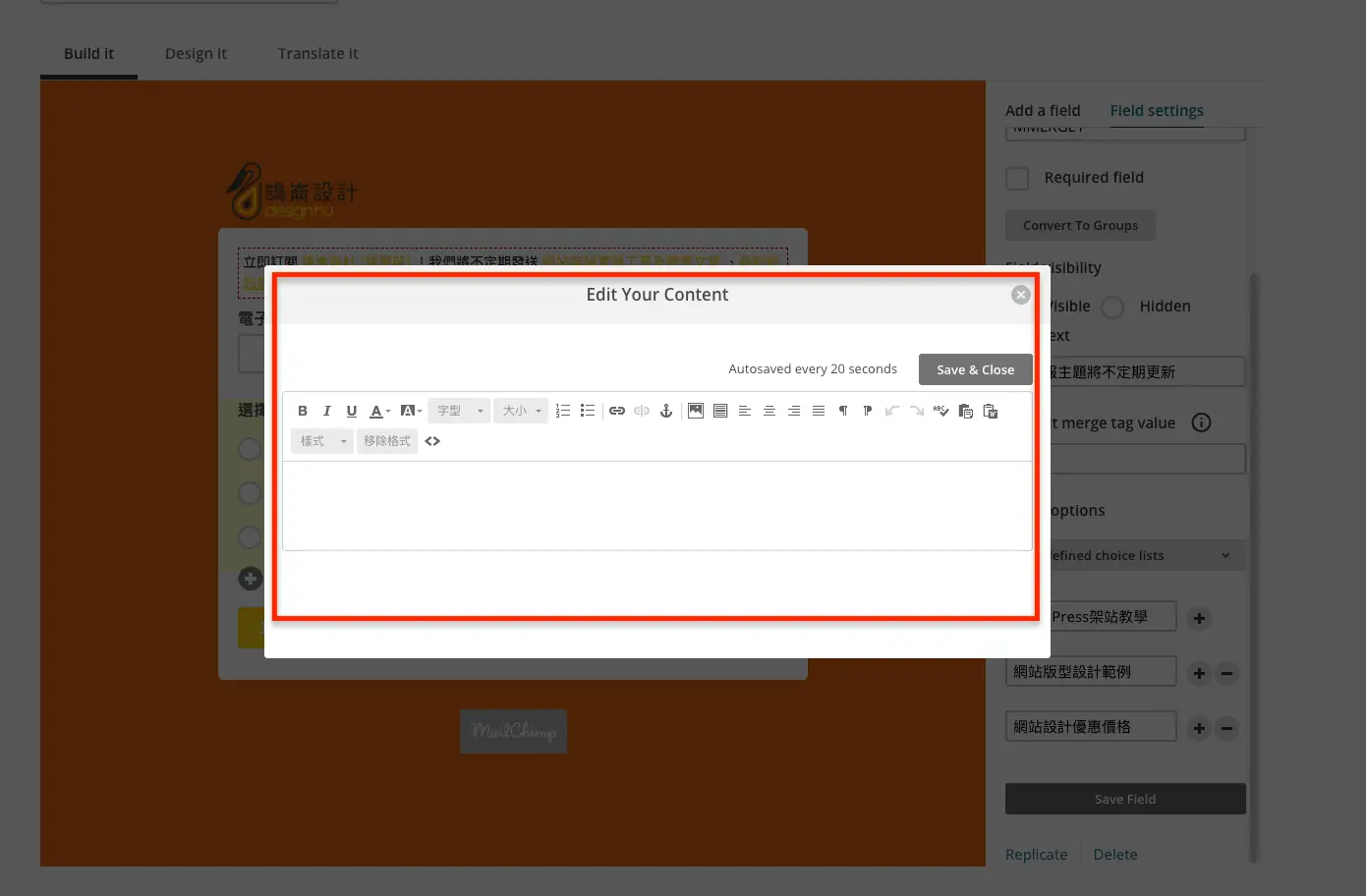
Task: Select the Build it tab
Action: [x=88, y=53]
